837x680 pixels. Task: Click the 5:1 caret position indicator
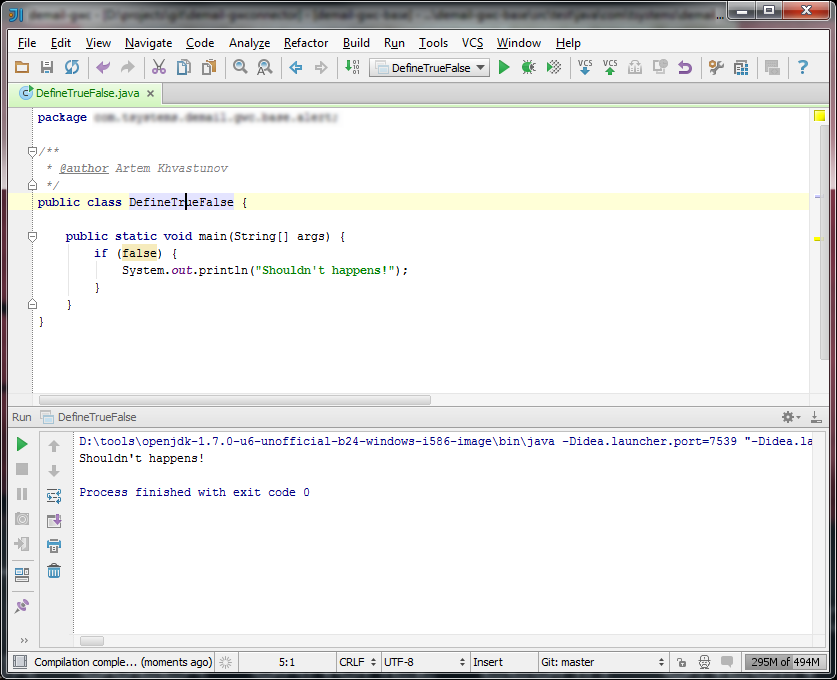[x=287, y=662]
